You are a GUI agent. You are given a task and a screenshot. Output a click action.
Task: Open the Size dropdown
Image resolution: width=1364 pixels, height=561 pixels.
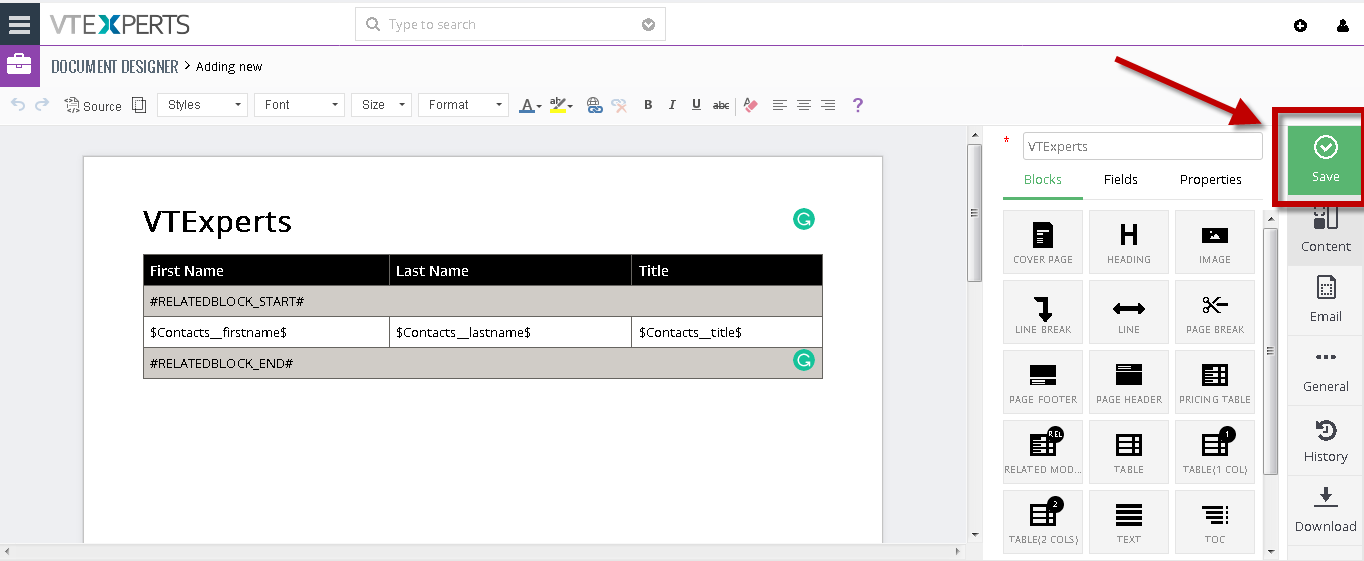coord(381,105)
